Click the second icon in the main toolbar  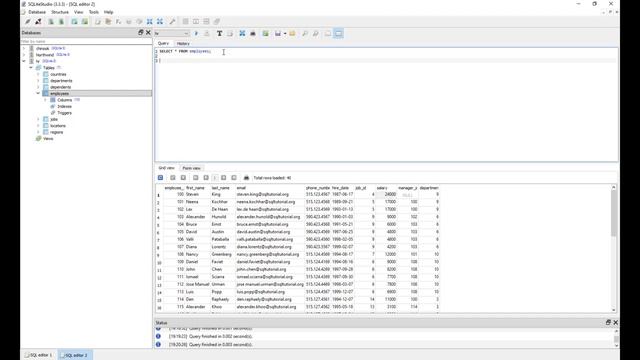(38, 22)
